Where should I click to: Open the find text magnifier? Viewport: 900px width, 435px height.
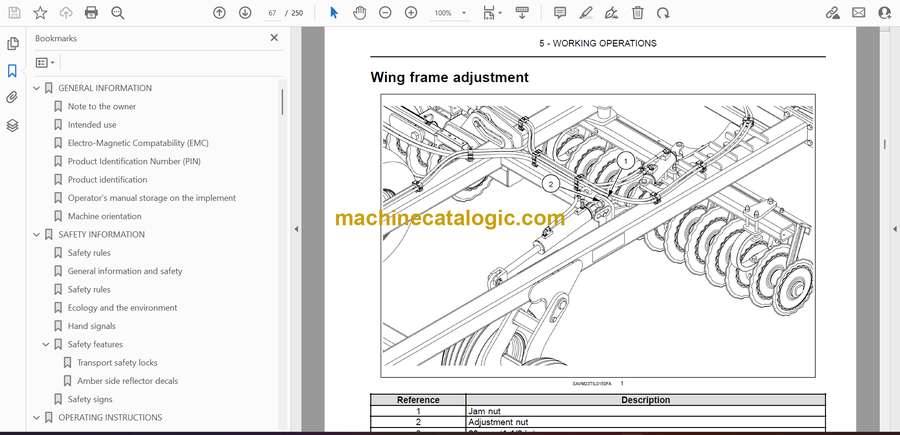click(118, 13)
